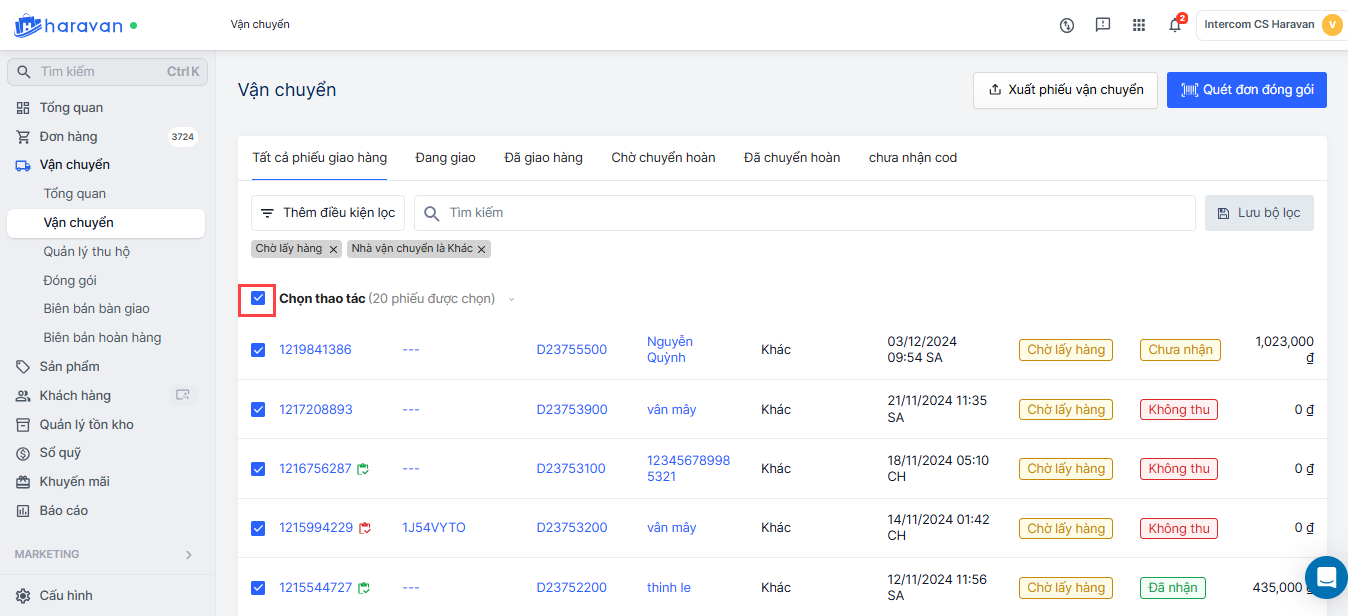The width and height of the screenshot is (1348, 616).
Task: Remove the Chờ lấy hàng filter tag
Action: point(334,249)
